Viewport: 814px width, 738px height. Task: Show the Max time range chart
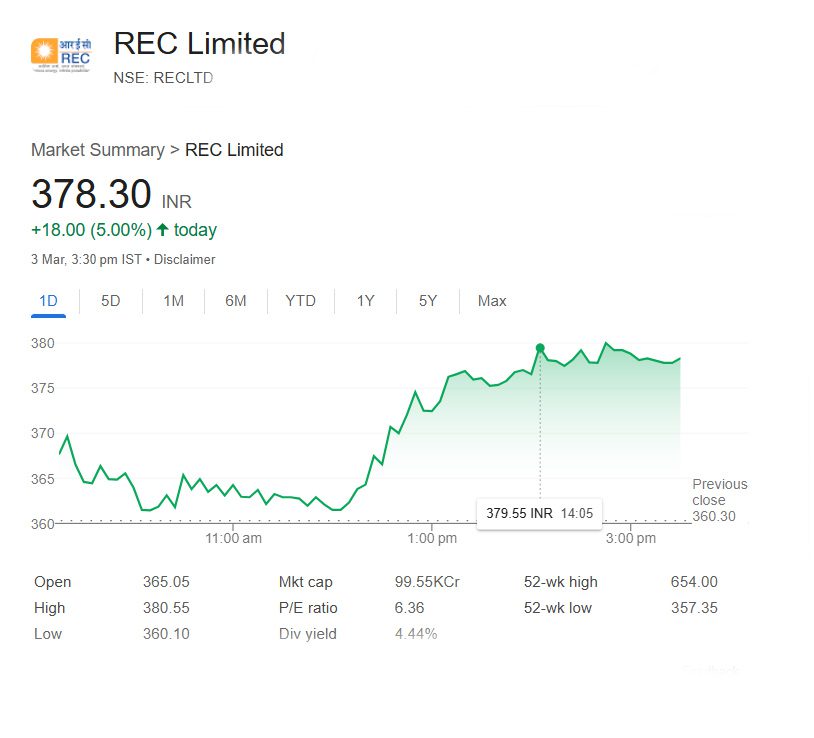click(492, 301)
